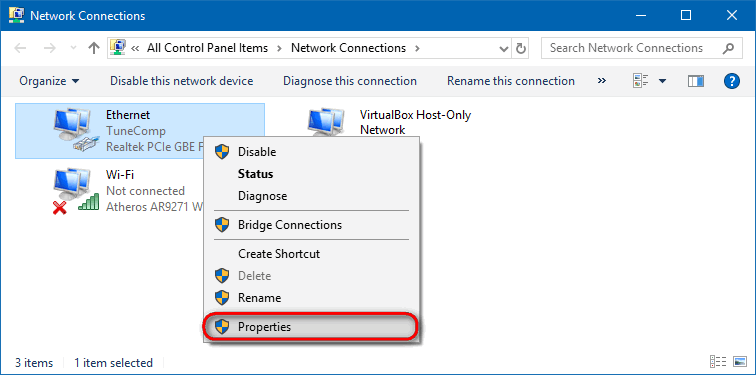Show more toolbar commands chevron

click(x=602, y=80)
